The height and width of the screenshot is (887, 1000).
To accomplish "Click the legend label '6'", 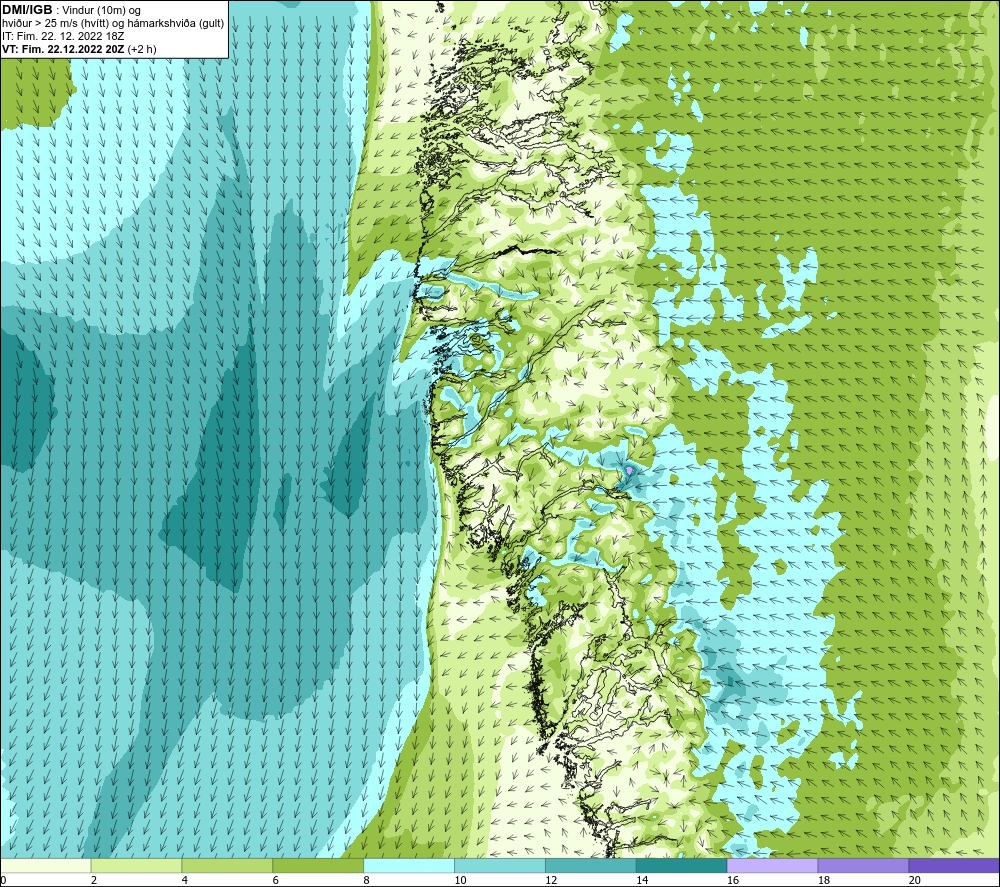I will [276, 880].
